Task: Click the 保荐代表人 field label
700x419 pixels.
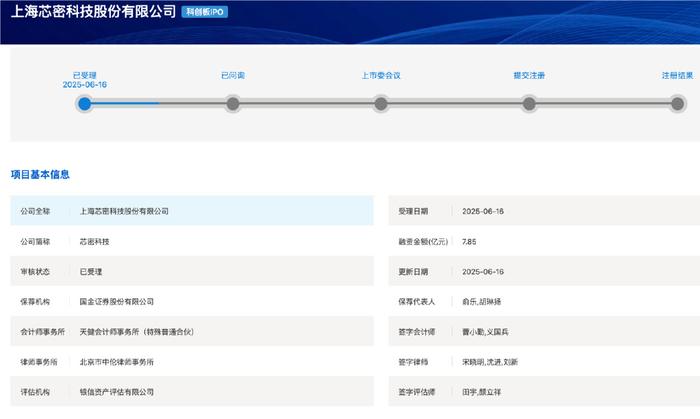Action: tap(417, 302)
